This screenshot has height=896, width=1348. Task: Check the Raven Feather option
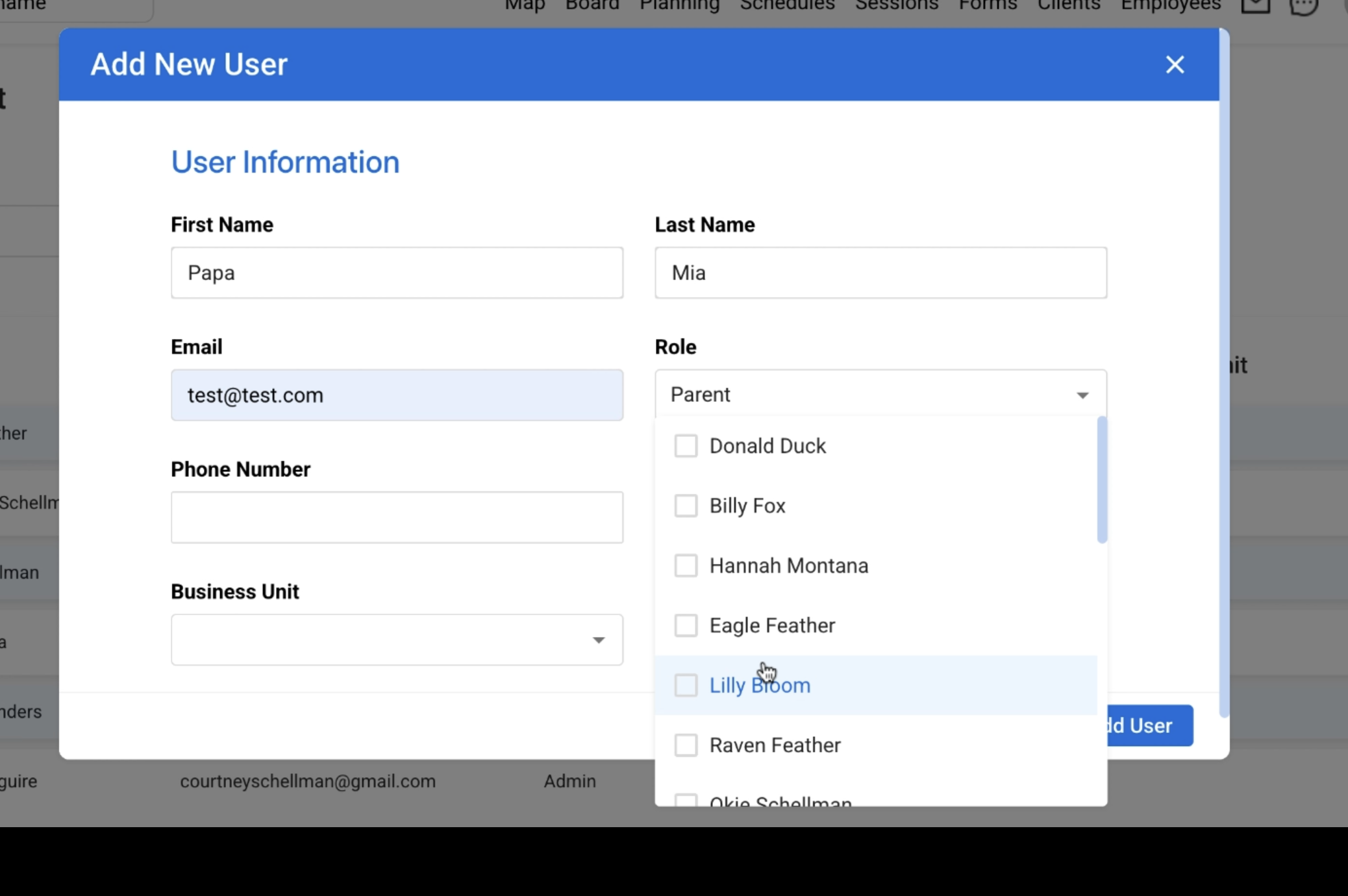[686, 745]
